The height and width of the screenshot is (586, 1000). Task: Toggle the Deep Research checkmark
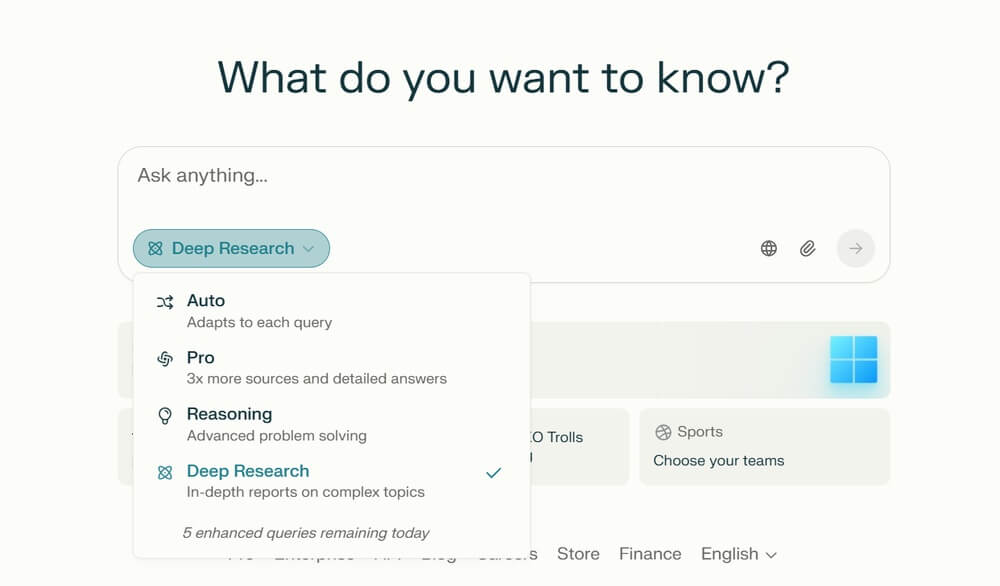click(494, 473)
